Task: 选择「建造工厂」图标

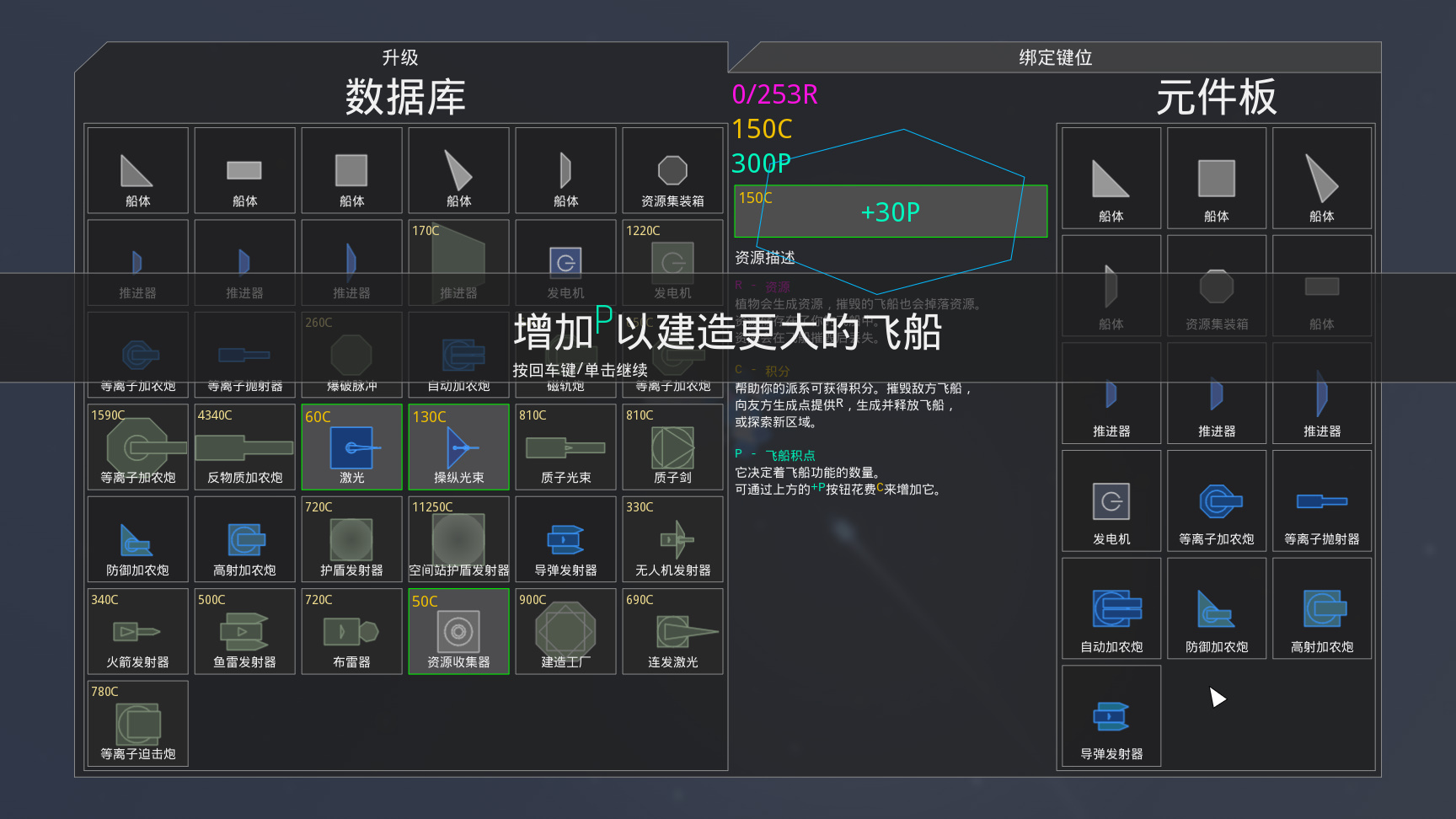Action: pos(565,630)
